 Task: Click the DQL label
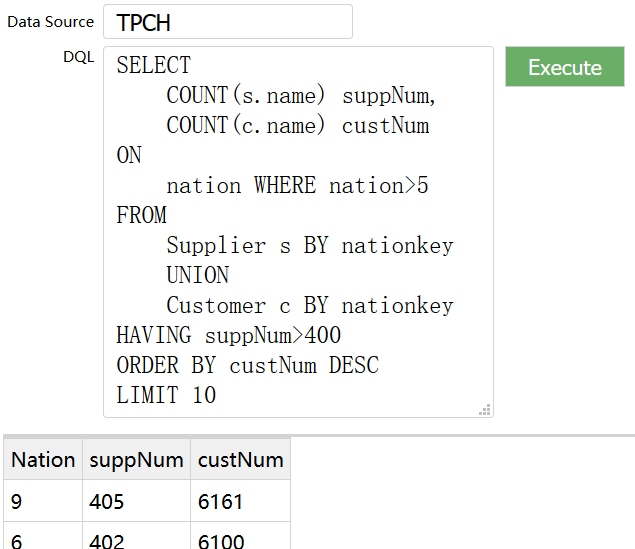point(78,57)
